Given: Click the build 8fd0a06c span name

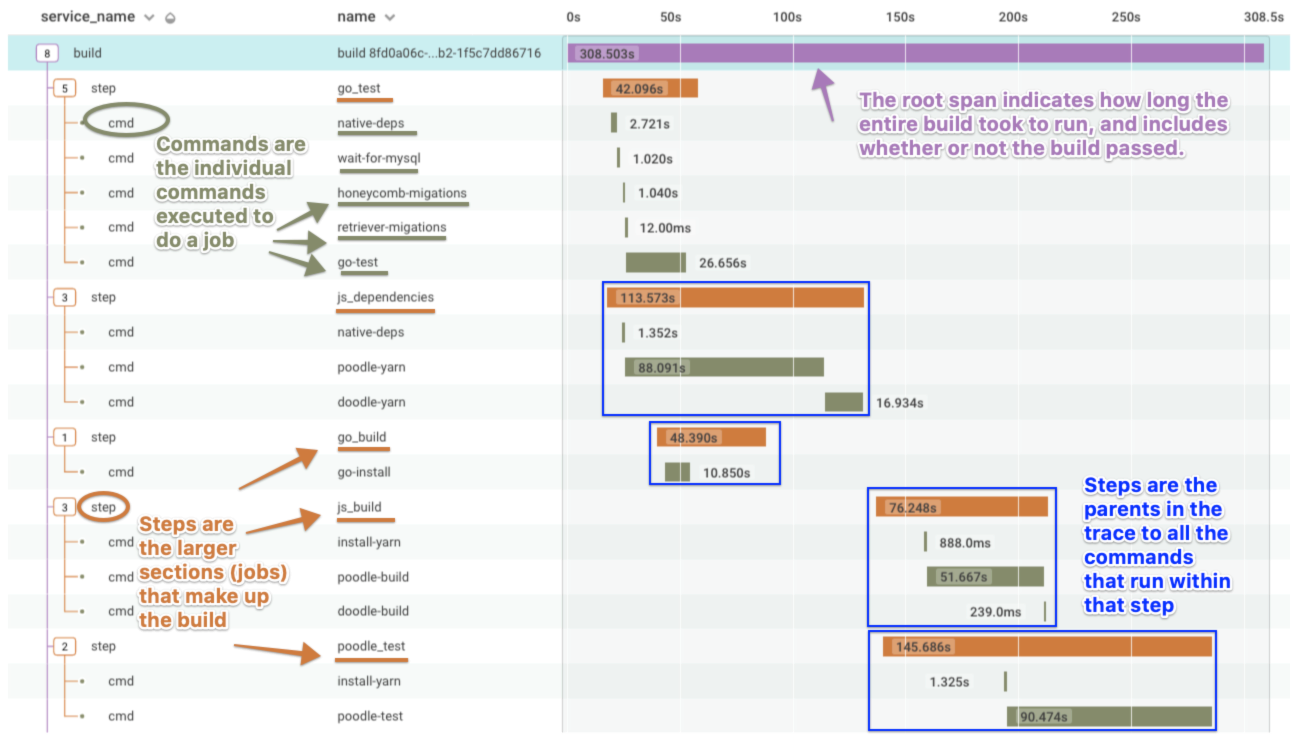Looking at the screenshot, I should coord(439,53).
